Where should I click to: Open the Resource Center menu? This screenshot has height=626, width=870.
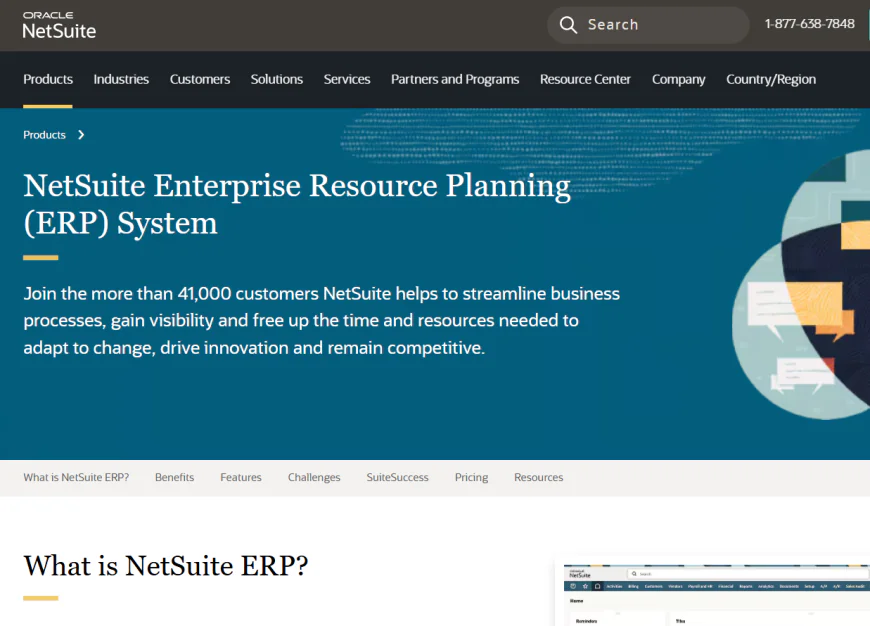point(585,79)
